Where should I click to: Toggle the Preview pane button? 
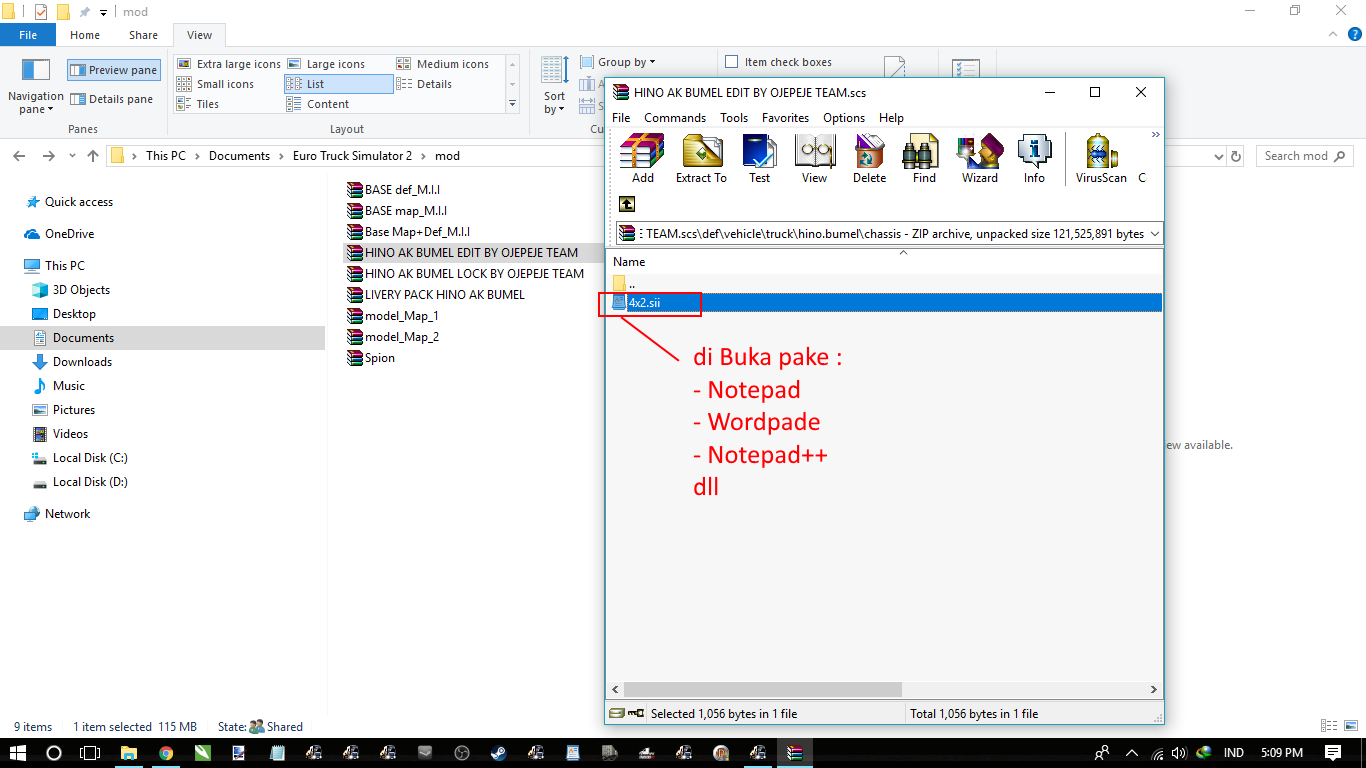(x=114, y=70)
